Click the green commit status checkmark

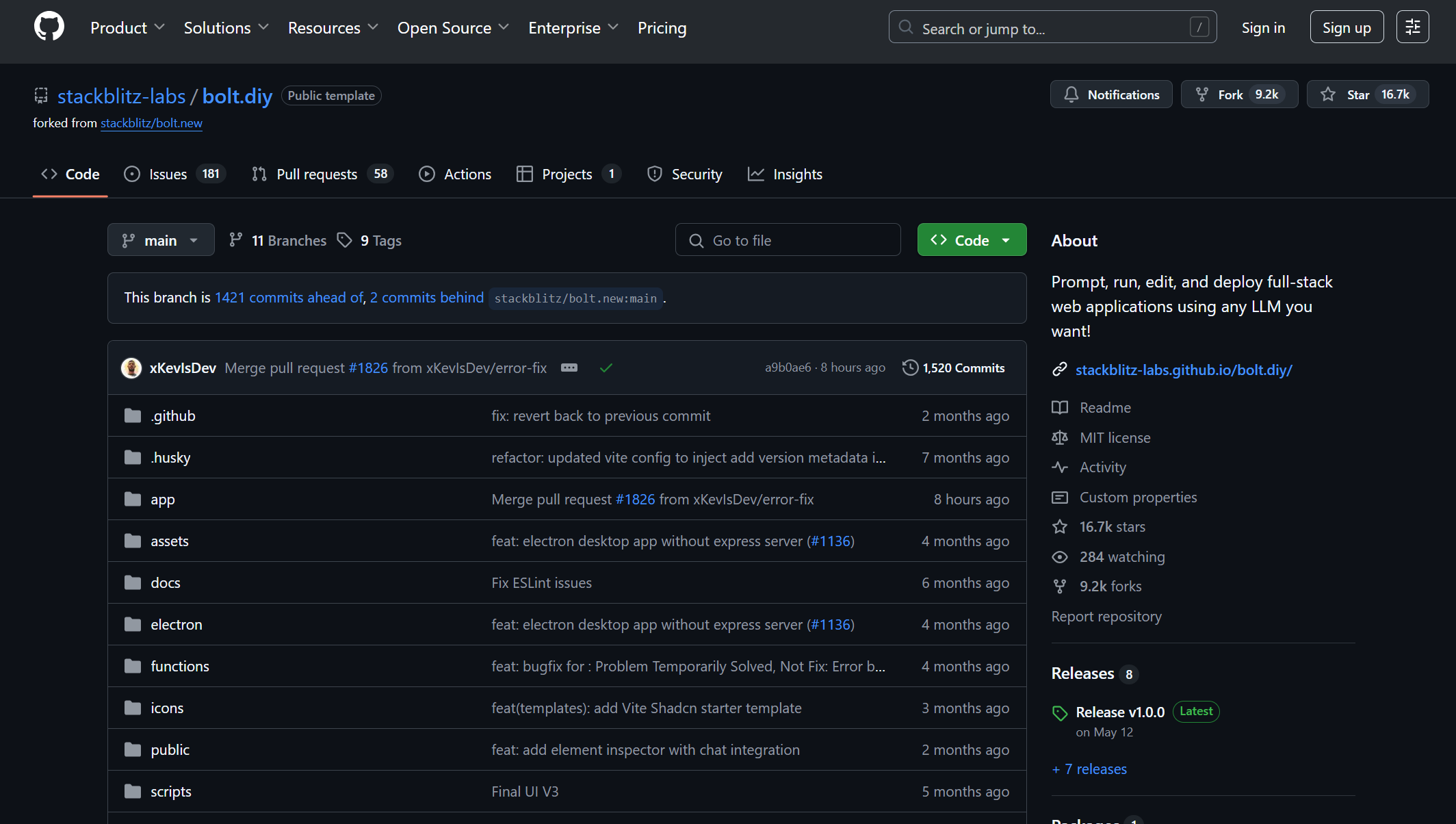[606, 368]
